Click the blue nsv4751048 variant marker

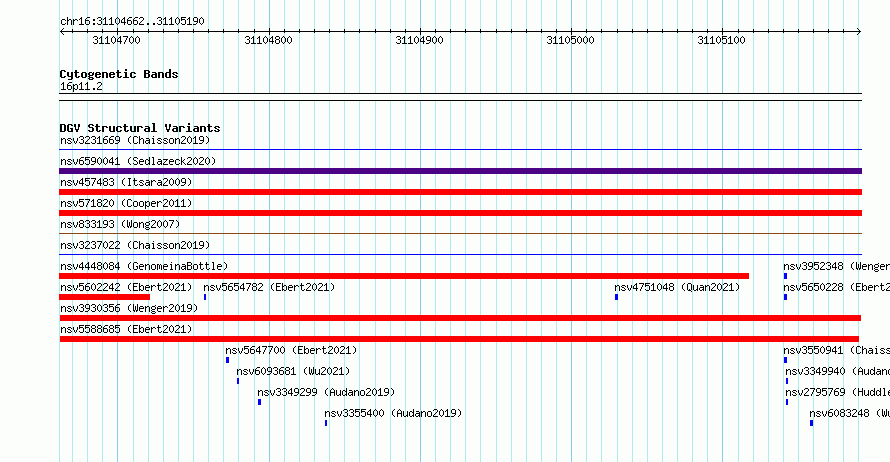[616, 297]
